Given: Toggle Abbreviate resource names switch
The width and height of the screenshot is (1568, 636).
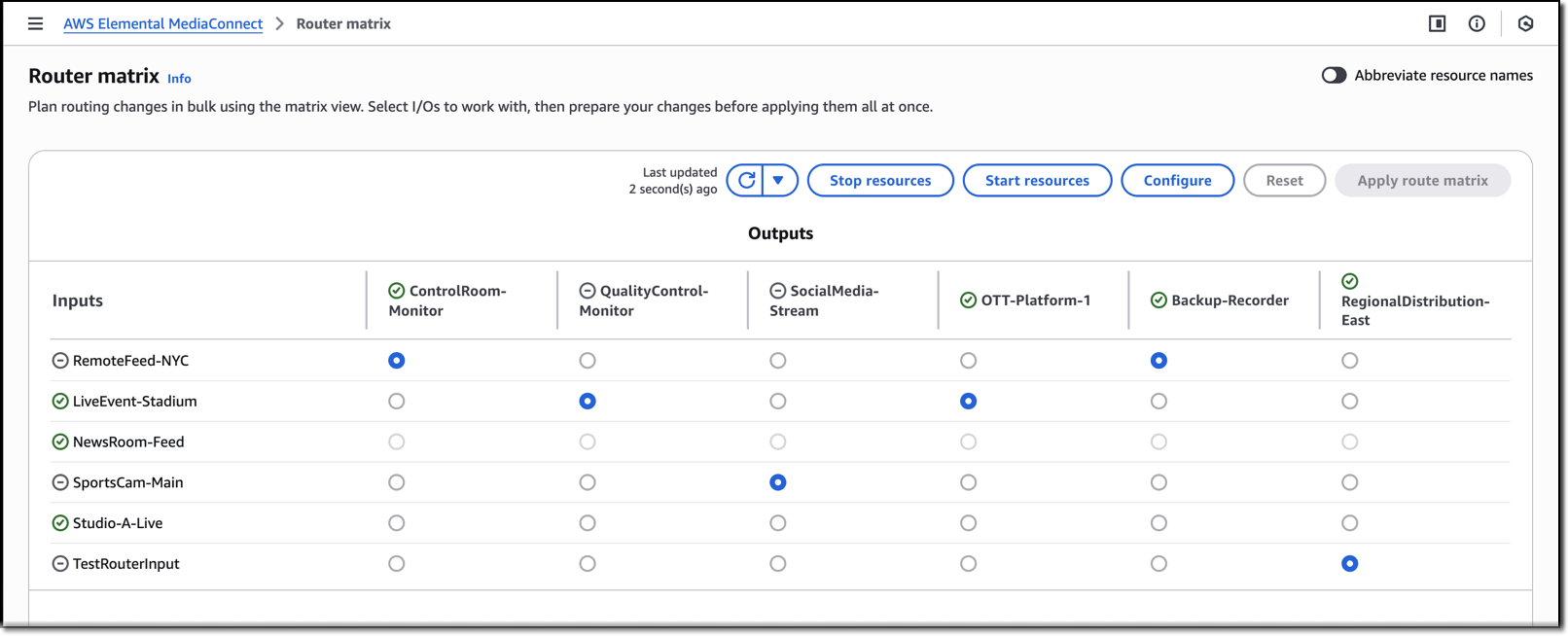Looking at the screenshot, I should pyautogui.click(x=1334, y=75).
